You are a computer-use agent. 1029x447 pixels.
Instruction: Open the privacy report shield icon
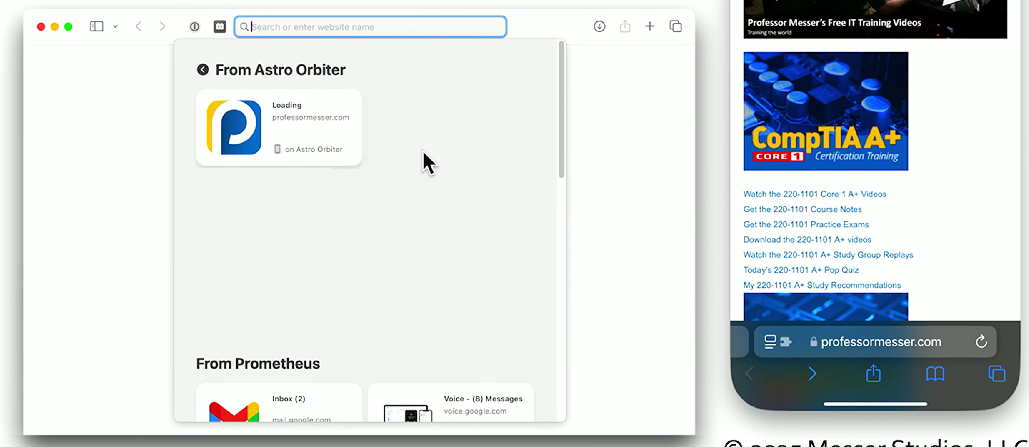(194, 26)
